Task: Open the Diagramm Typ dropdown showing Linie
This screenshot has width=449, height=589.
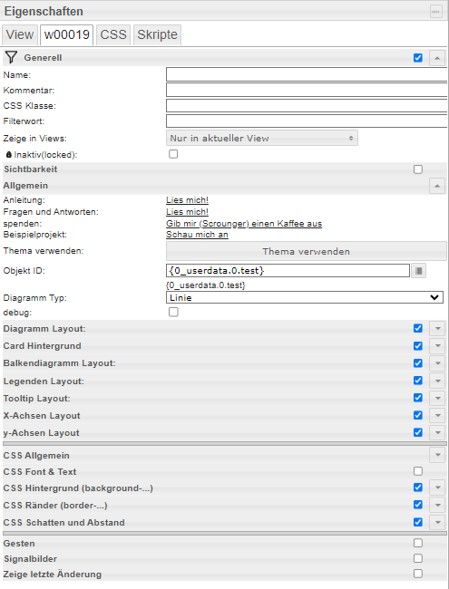Action: [304, 298]
